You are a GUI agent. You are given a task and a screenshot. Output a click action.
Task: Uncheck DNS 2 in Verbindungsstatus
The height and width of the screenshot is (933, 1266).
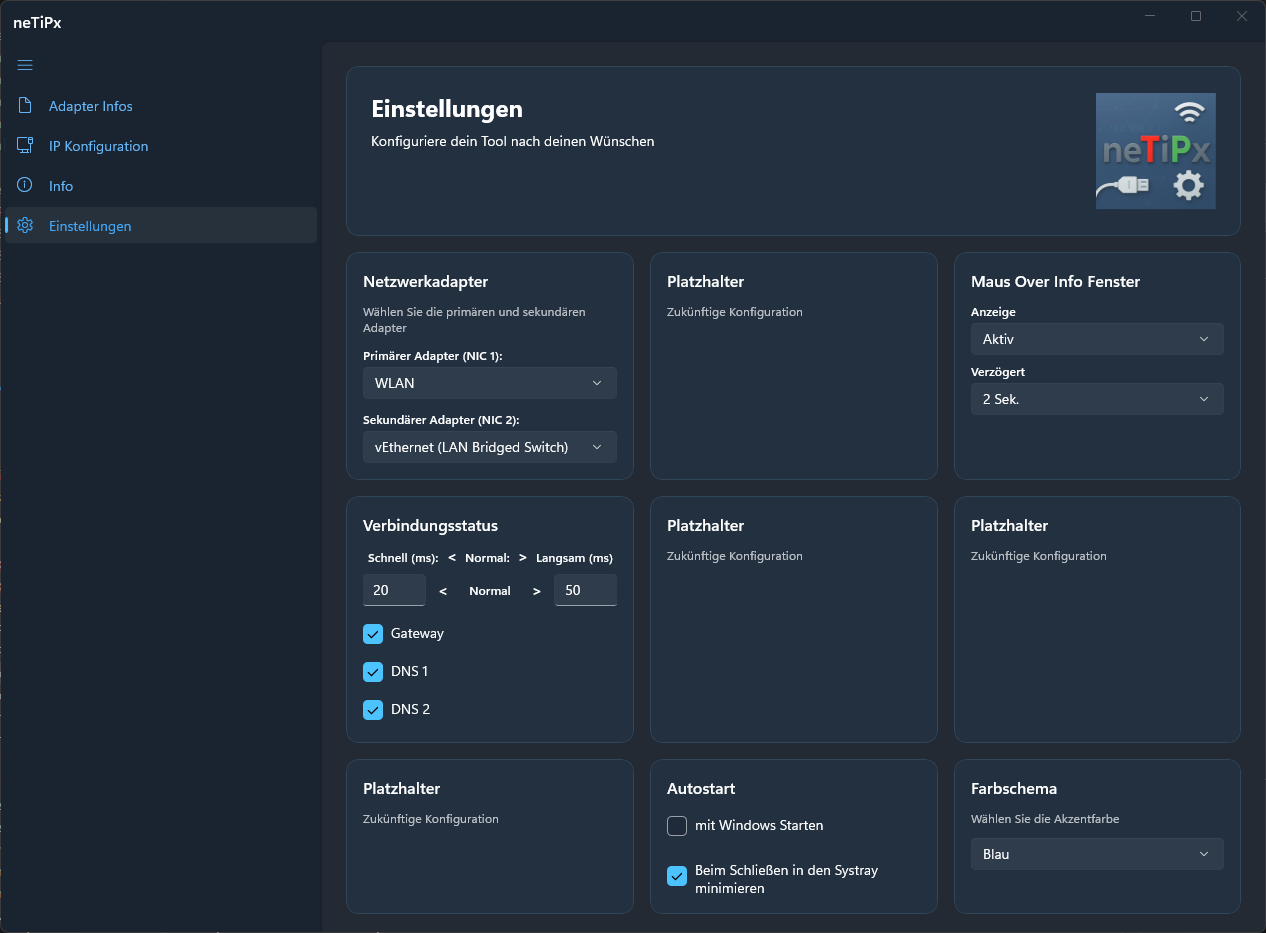point(373,709)
